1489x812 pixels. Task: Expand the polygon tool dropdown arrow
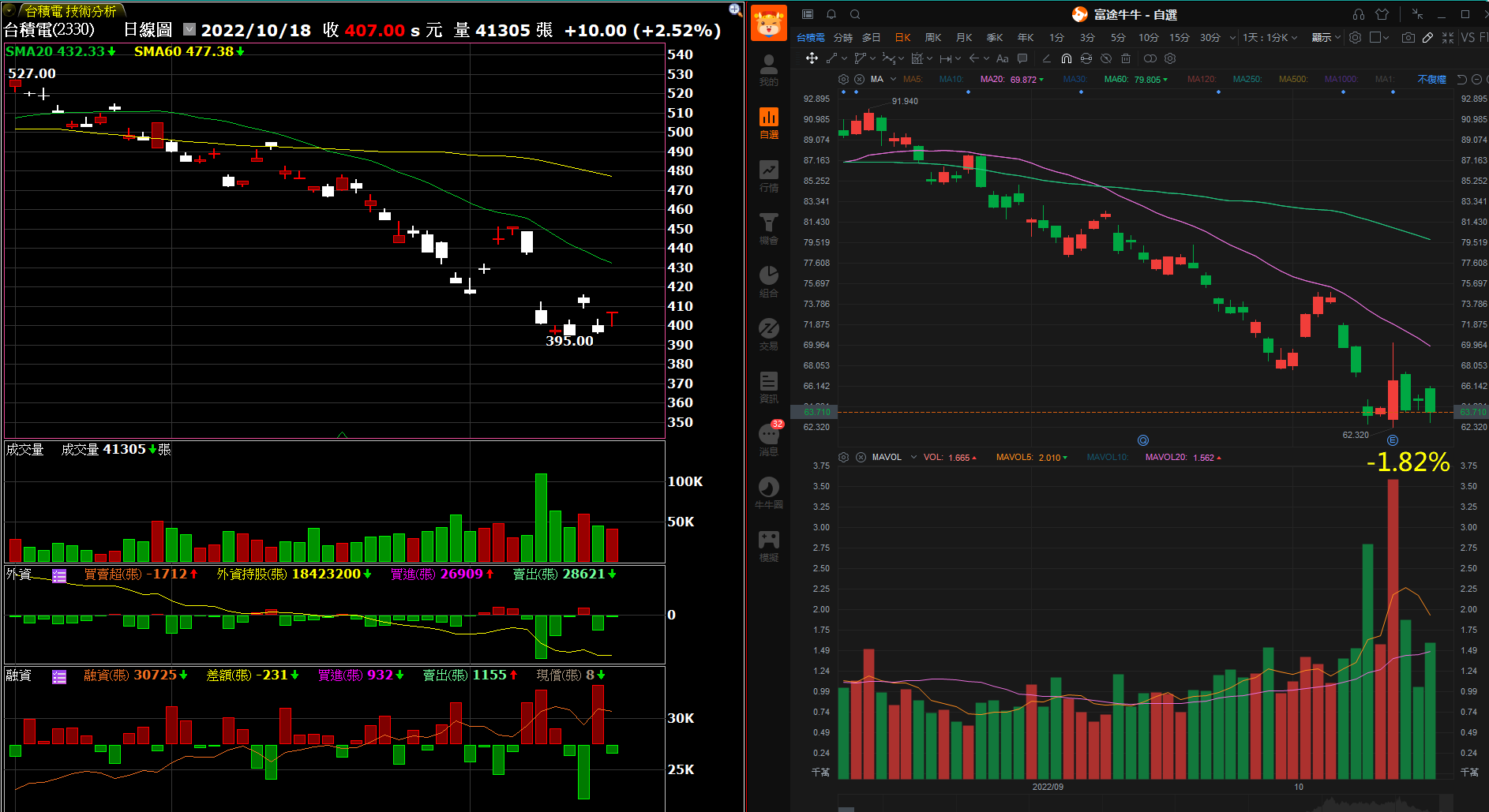(872, 58)
